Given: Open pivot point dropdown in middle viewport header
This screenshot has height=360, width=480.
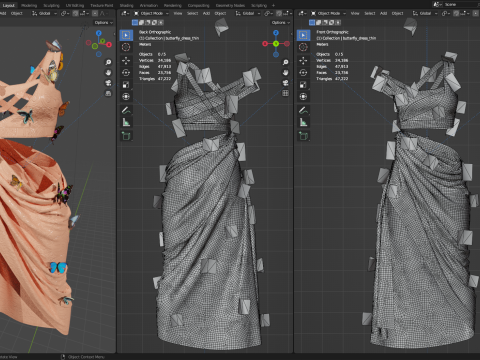Looking at the screenshot, I should click(x=268, y=13).
